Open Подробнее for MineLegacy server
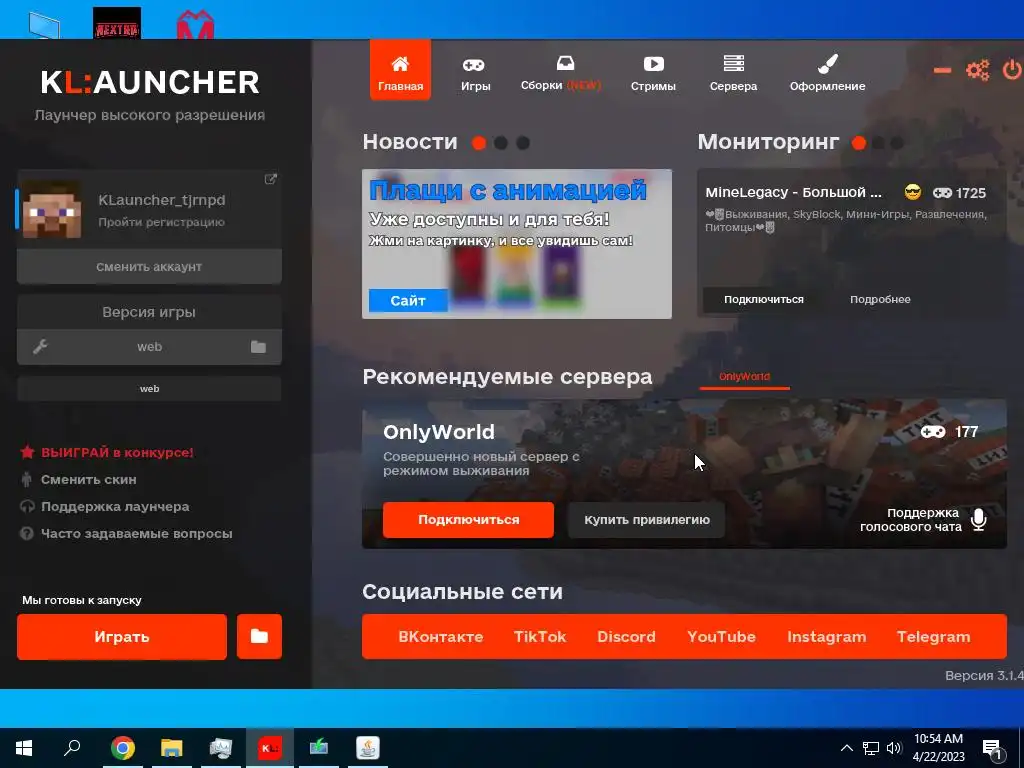 point(880,300)
